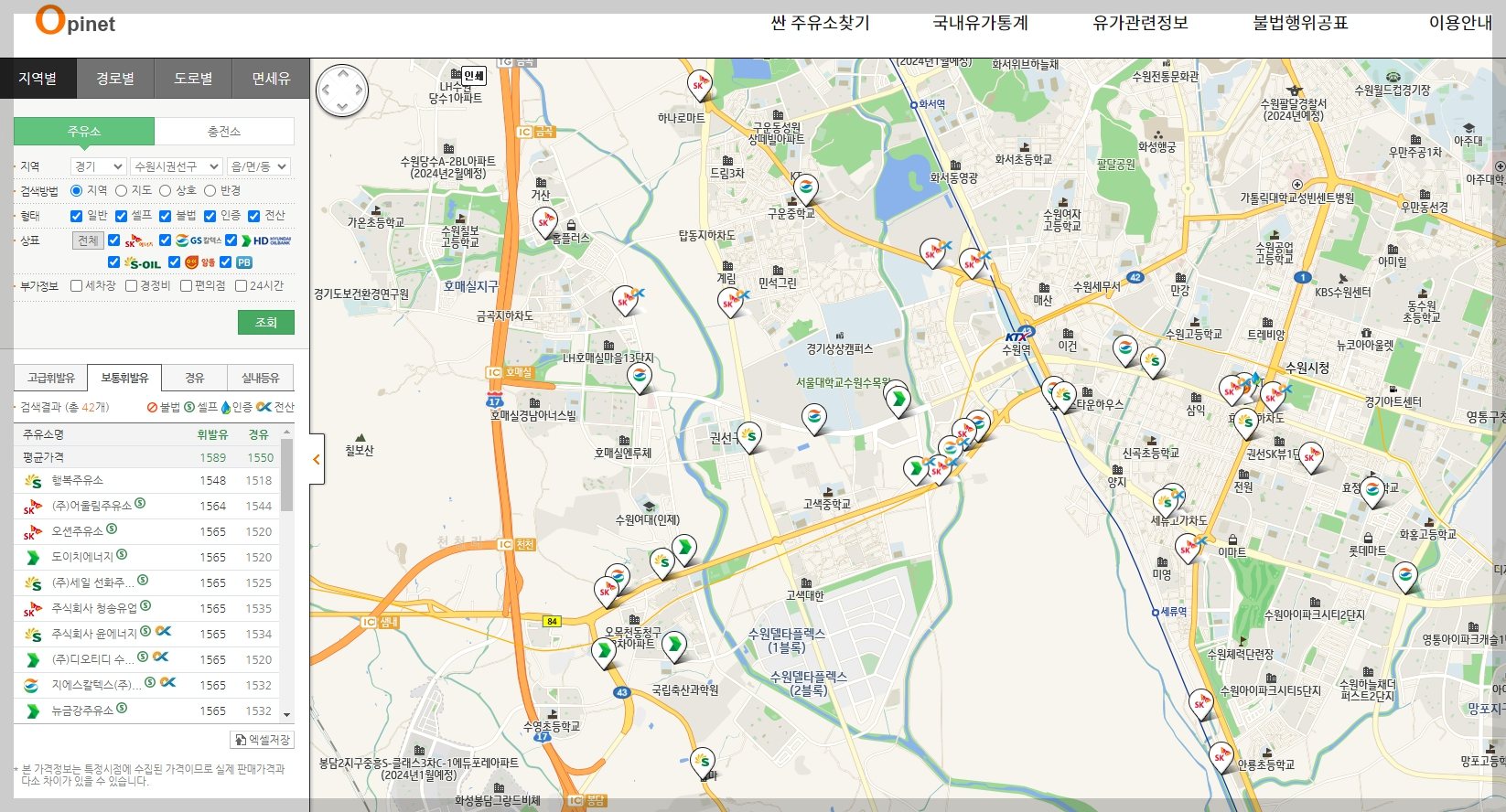Viewport: 1506px width, 812px height.
Task: Click (주)어울림주유소 SK brand icon
Action: coord(33,507)
